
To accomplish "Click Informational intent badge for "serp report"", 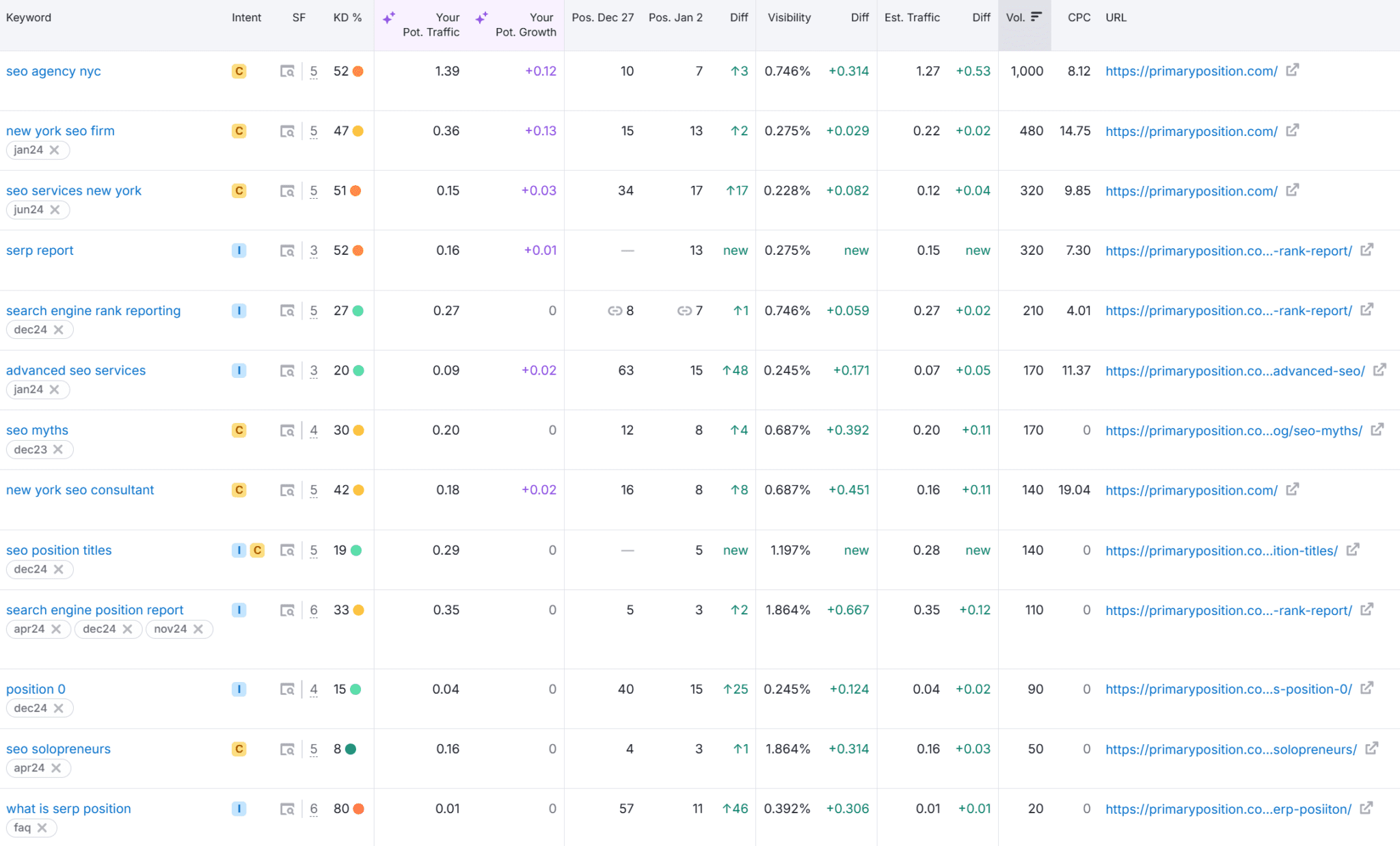I will (x=239, y=250).
